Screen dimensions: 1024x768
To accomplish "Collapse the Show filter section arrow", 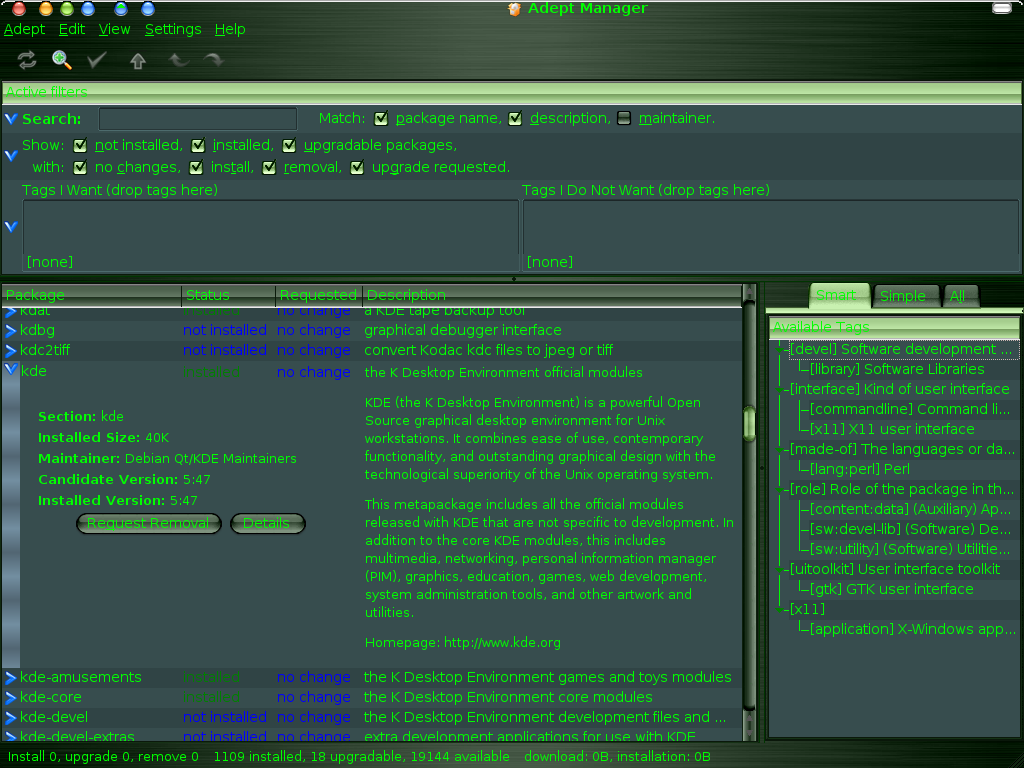I will [10, 155].
